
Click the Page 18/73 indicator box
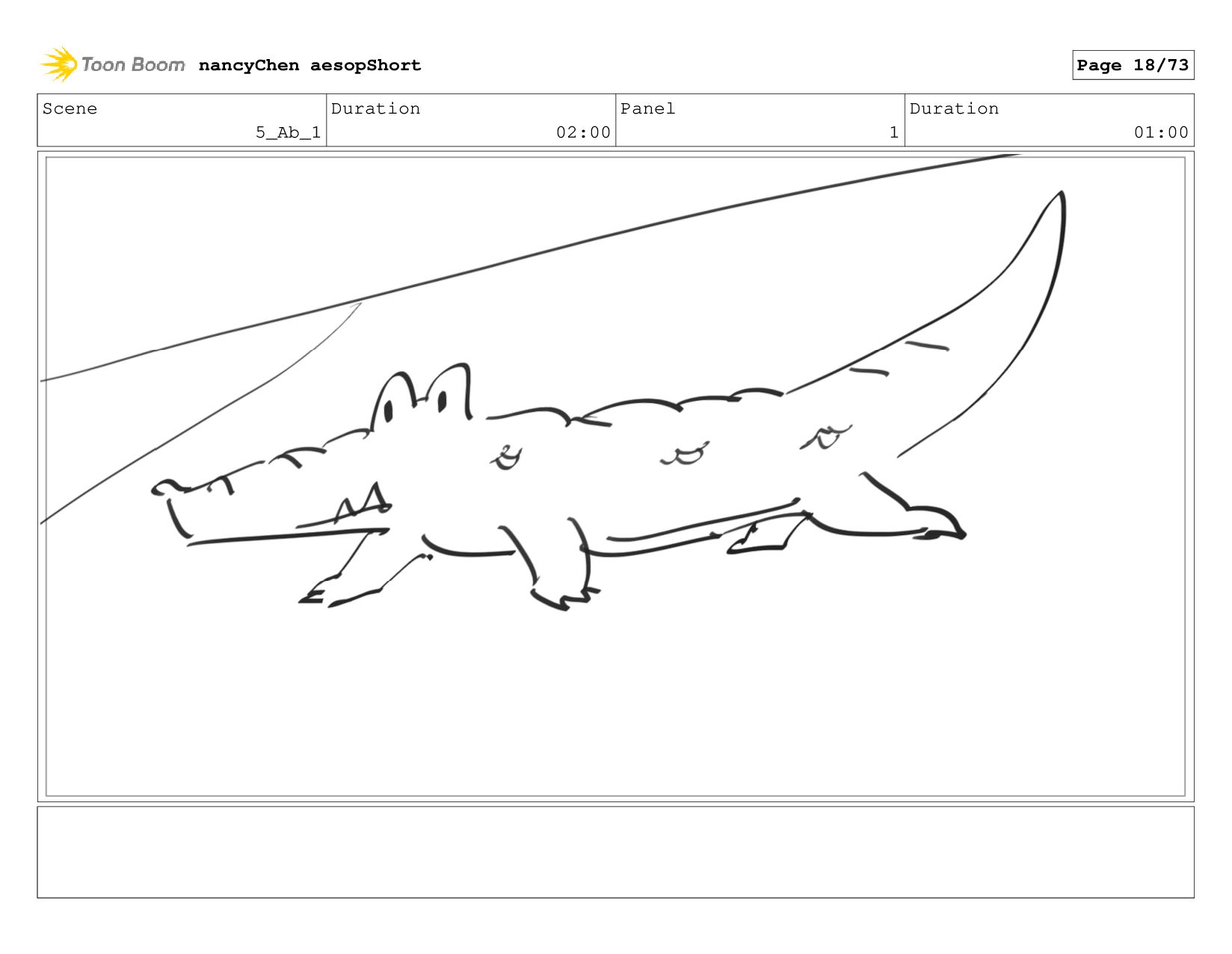click(x=1133, y=65)
